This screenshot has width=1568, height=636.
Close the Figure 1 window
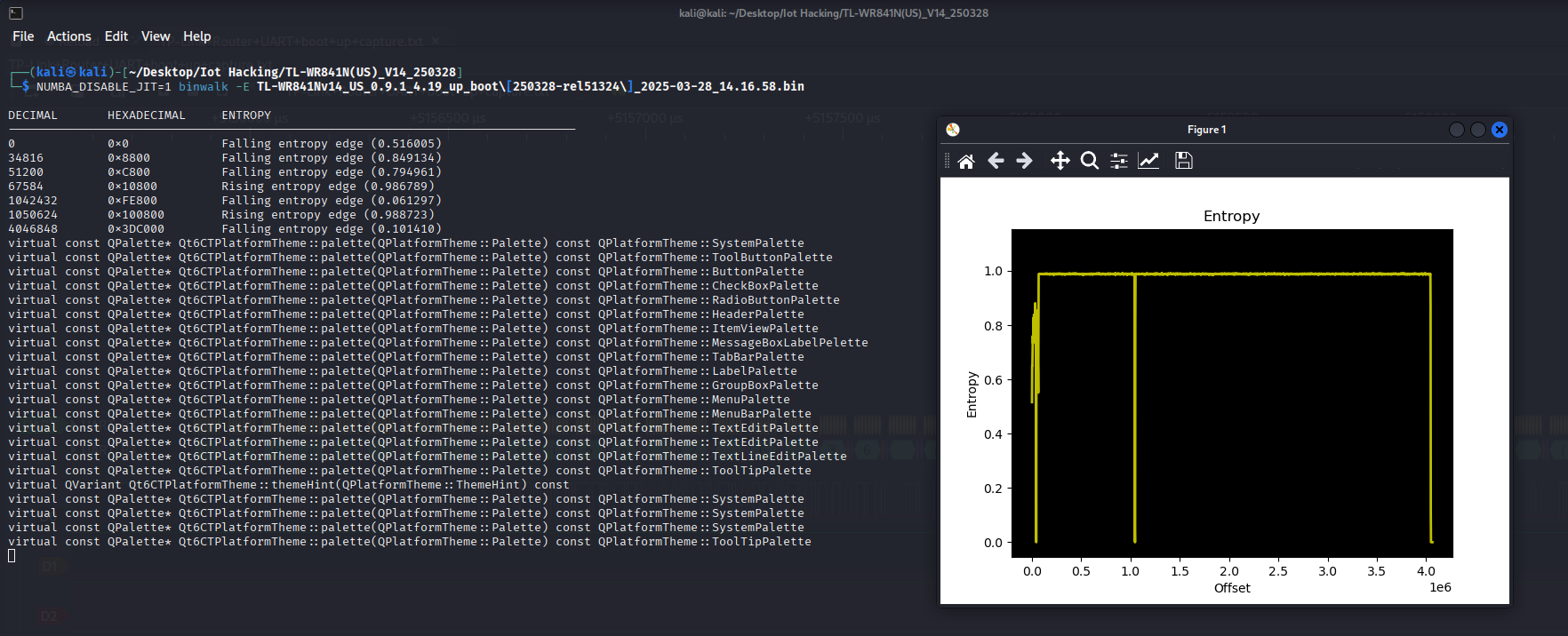pos(1500,130)
